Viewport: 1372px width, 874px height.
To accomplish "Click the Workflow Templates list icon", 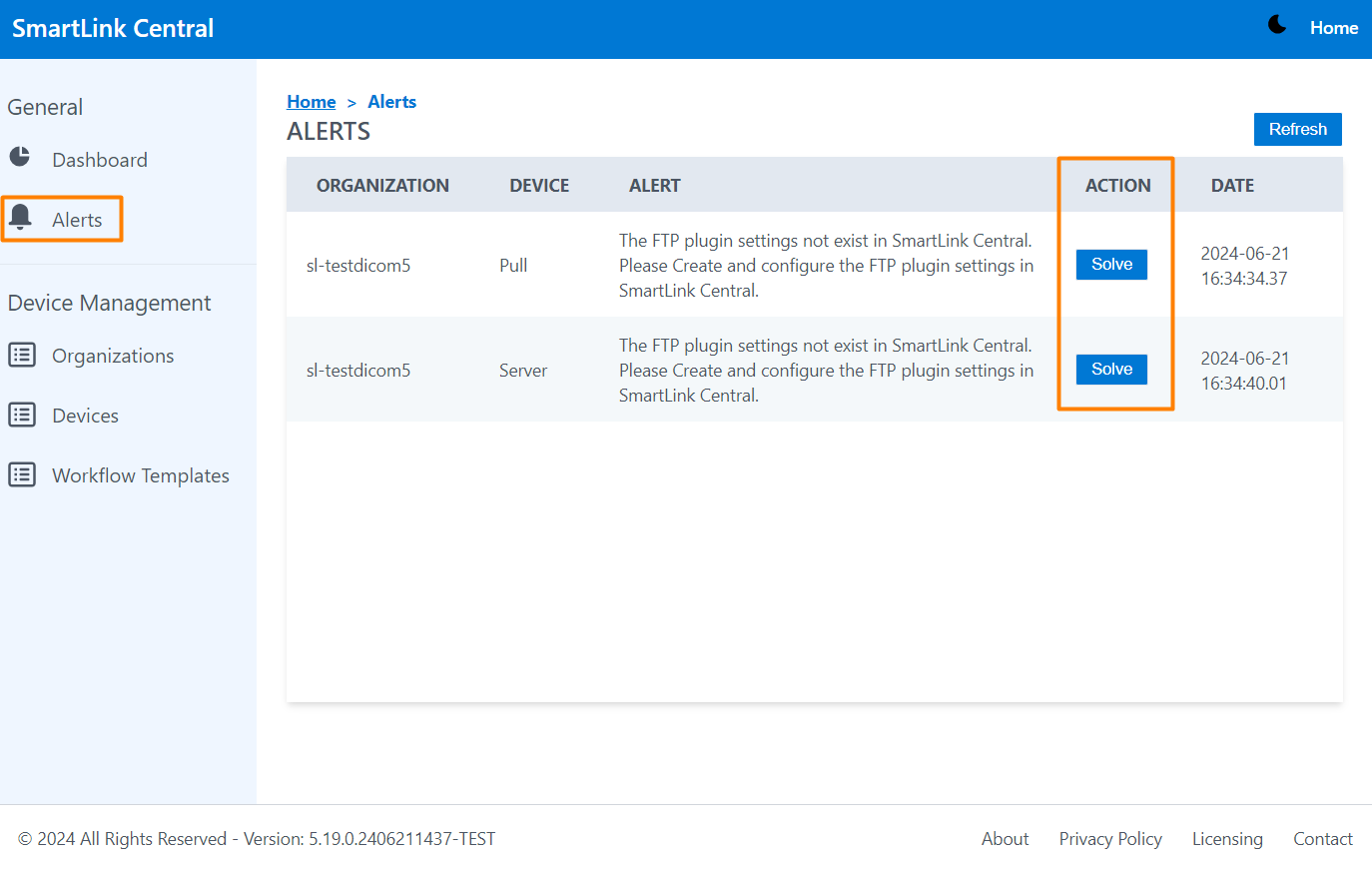I will (x=22, y=474).
